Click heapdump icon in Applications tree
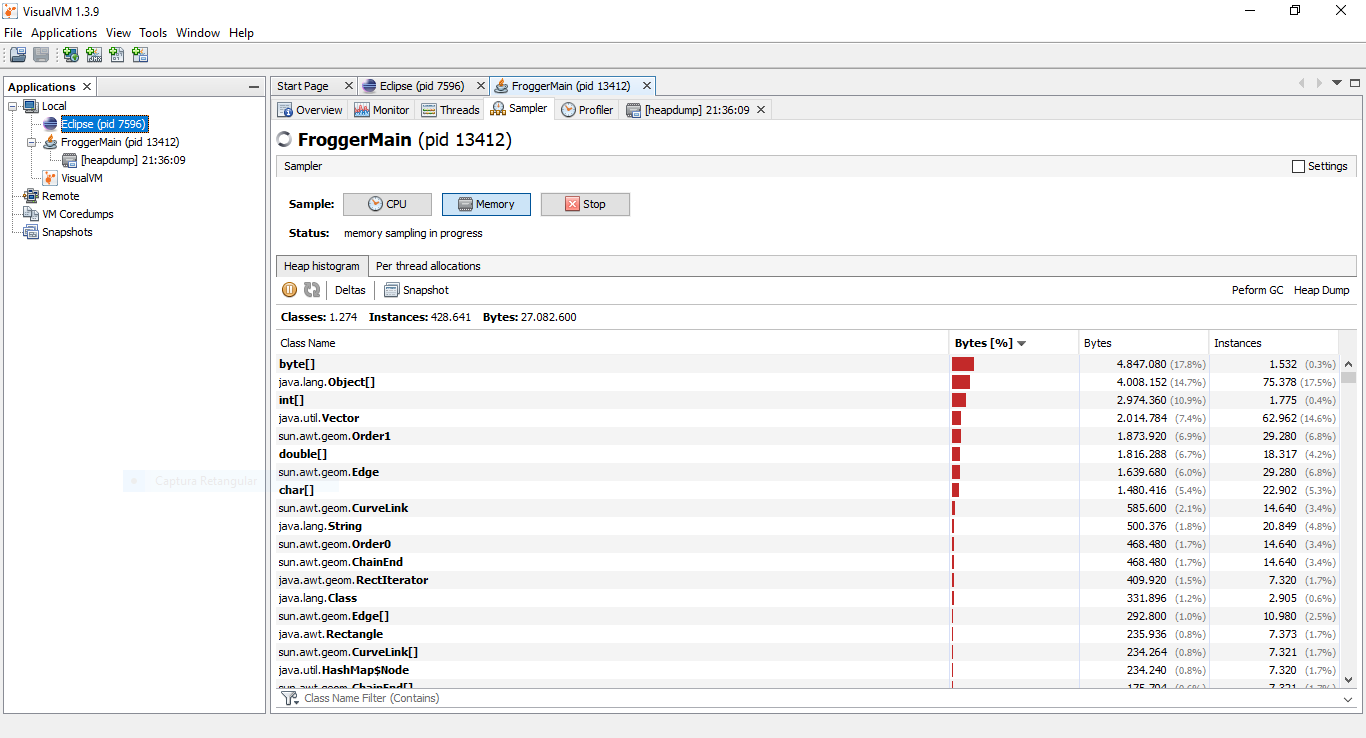 click(69, 160)
